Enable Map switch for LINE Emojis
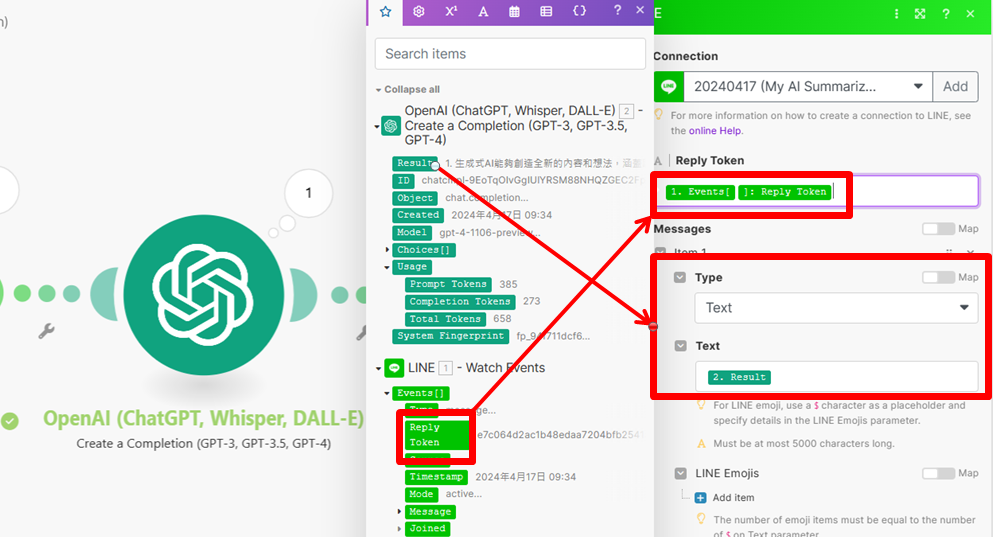 tap(936, 473)
